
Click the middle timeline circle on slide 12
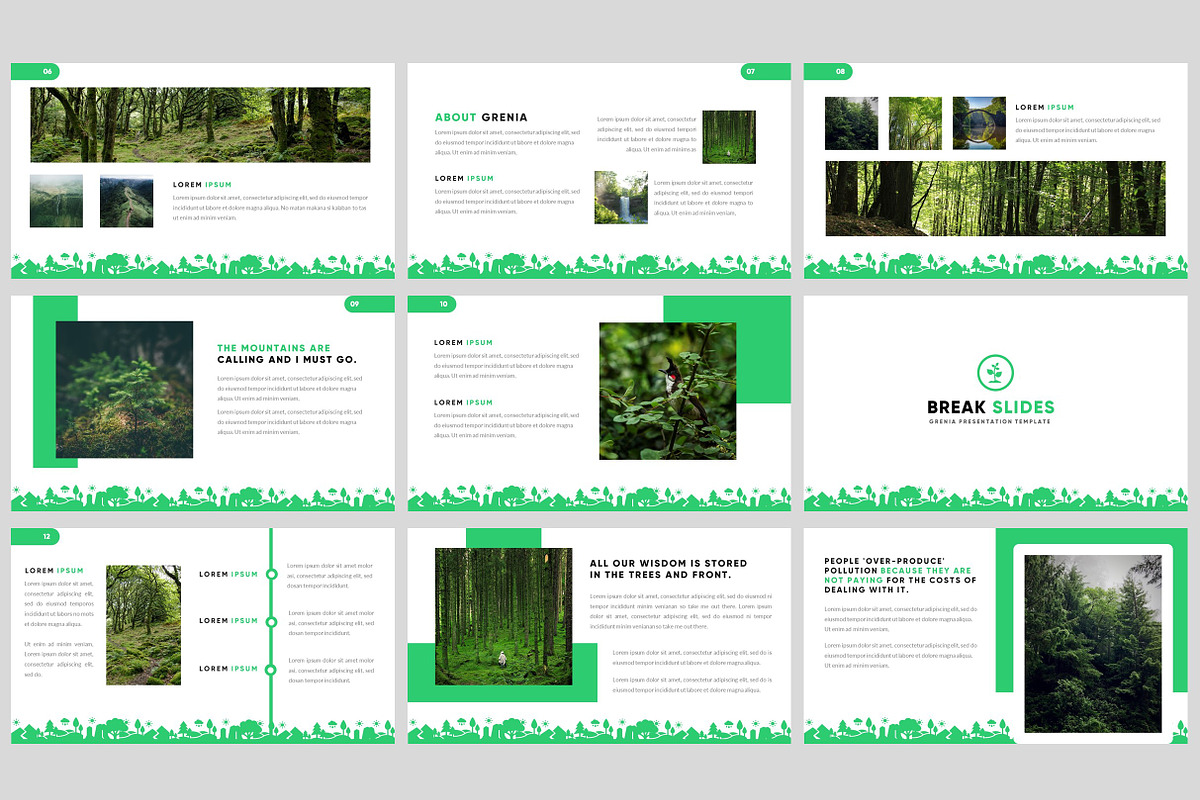pyautogui.click(x=270, y=621)
